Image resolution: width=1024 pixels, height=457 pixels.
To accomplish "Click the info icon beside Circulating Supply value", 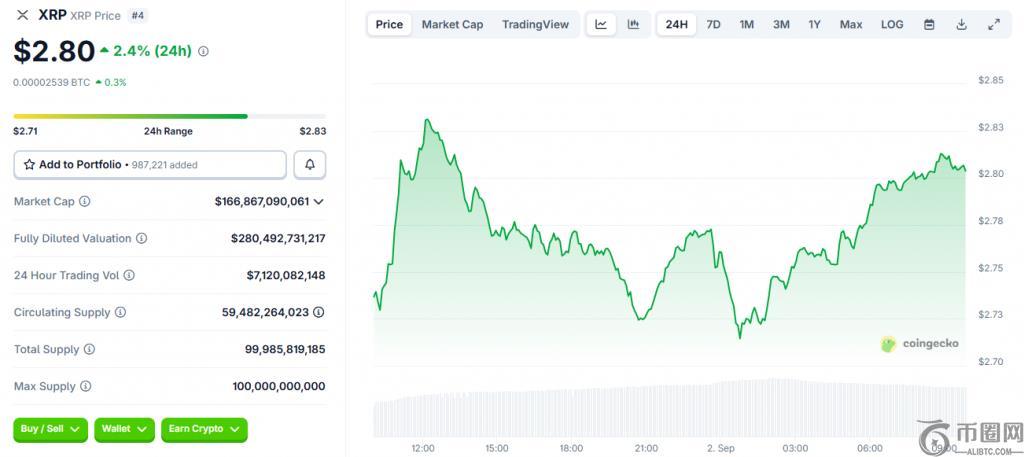I will pyautogui.click(x=319, y=312).
